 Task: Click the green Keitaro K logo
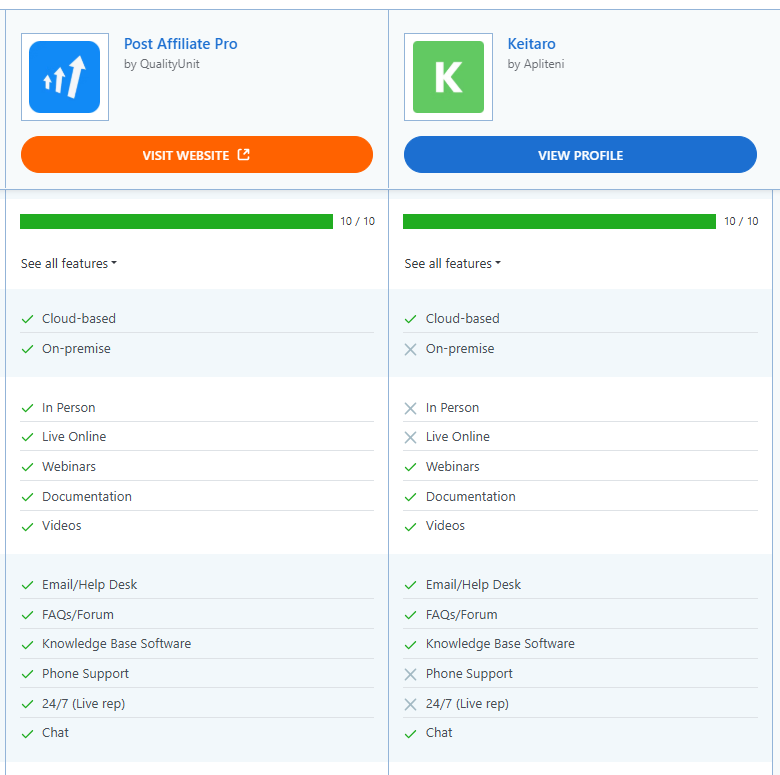tap(448, 77)
